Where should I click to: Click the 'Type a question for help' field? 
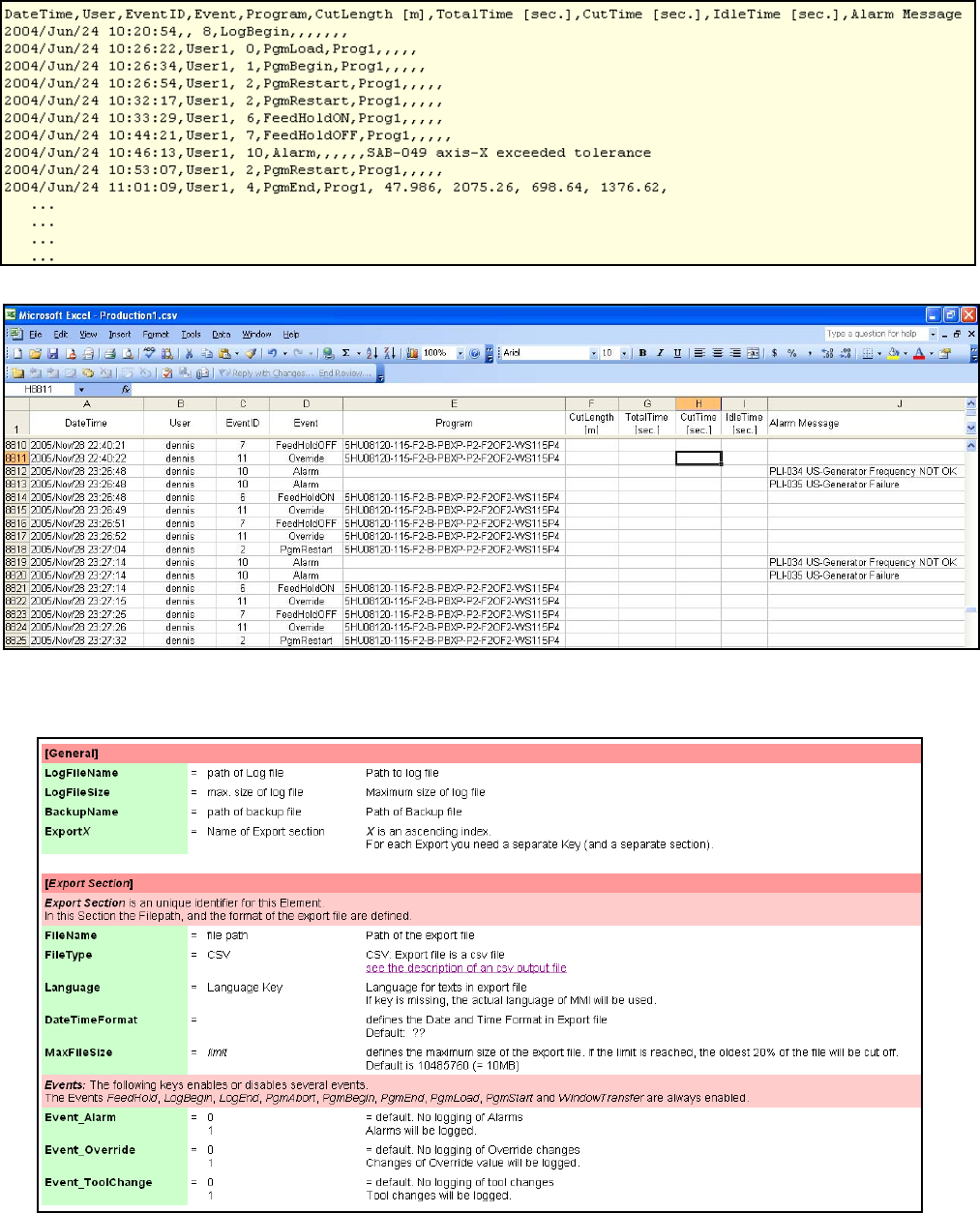tap(876, 334)
